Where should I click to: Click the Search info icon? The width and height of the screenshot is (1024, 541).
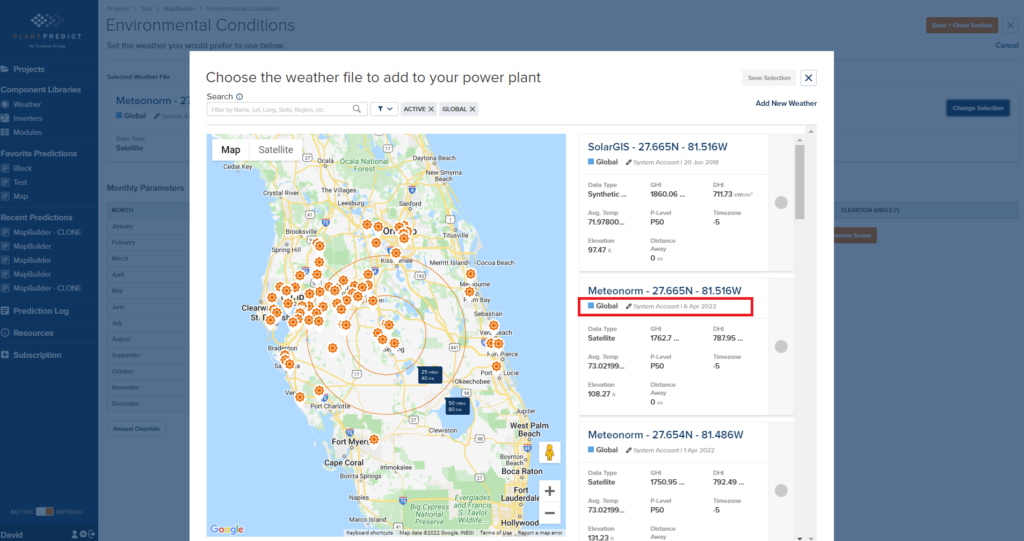point(239,97)
